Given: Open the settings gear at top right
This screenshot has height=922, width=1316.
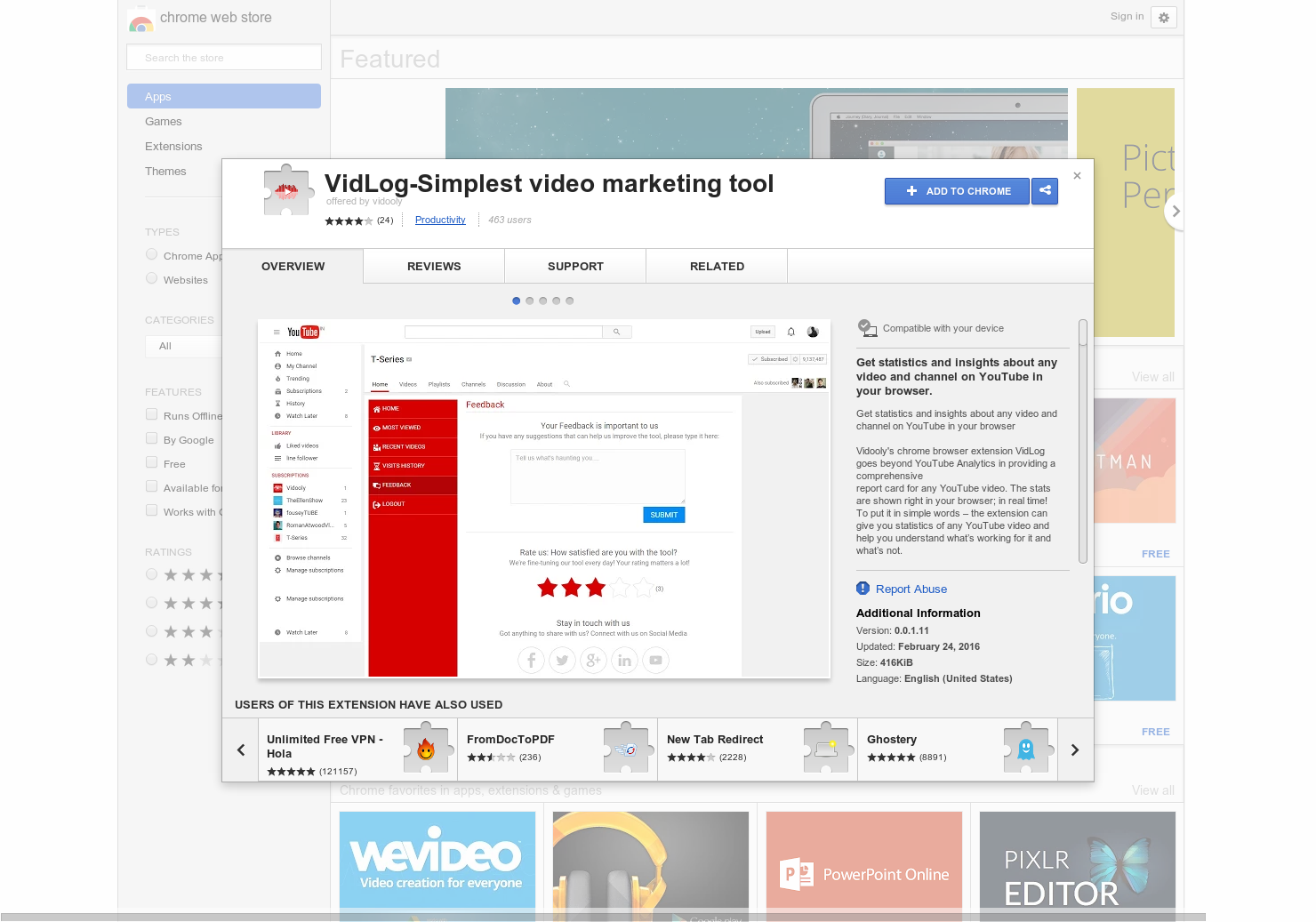Looking at the screenshot, I should click(x=1163, y=17).
